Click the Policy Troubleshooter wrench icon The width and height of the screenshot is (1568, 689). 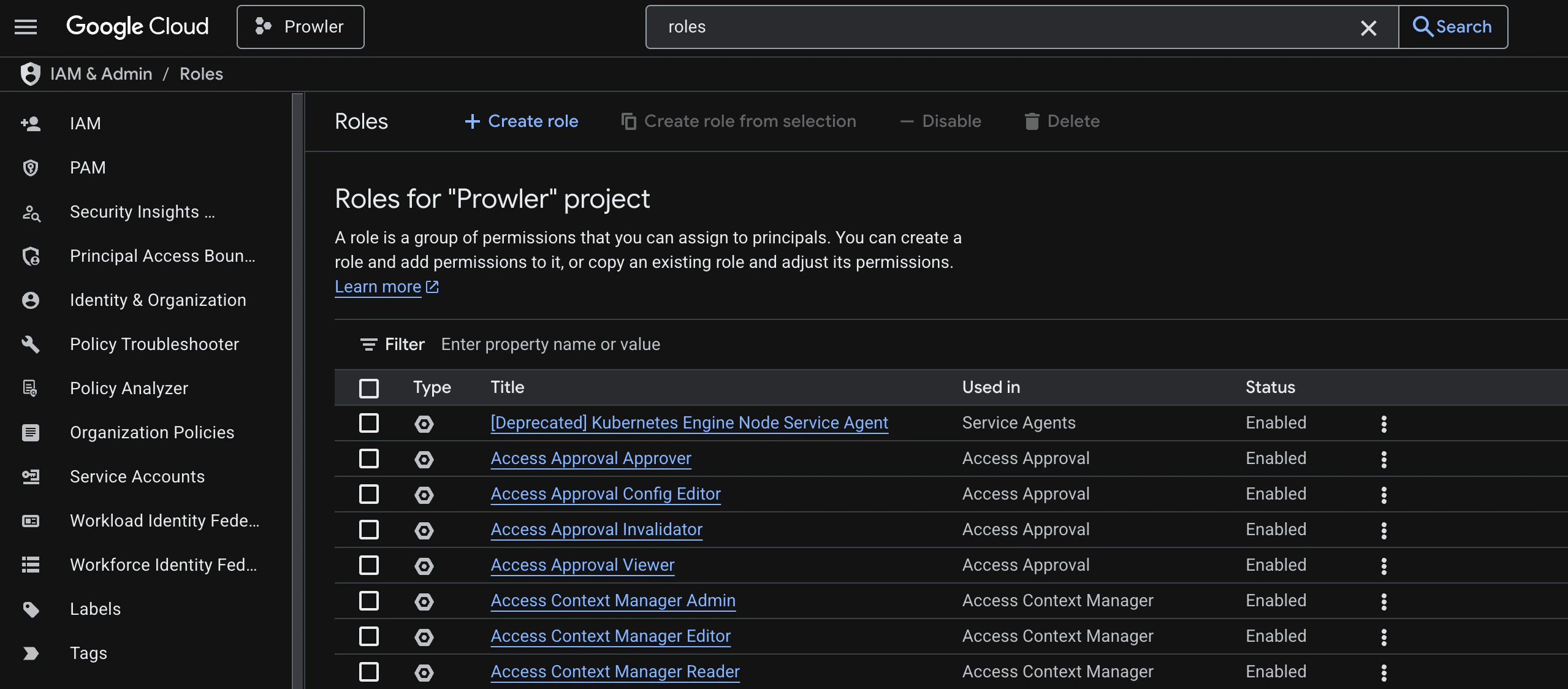tap(30, 345)
